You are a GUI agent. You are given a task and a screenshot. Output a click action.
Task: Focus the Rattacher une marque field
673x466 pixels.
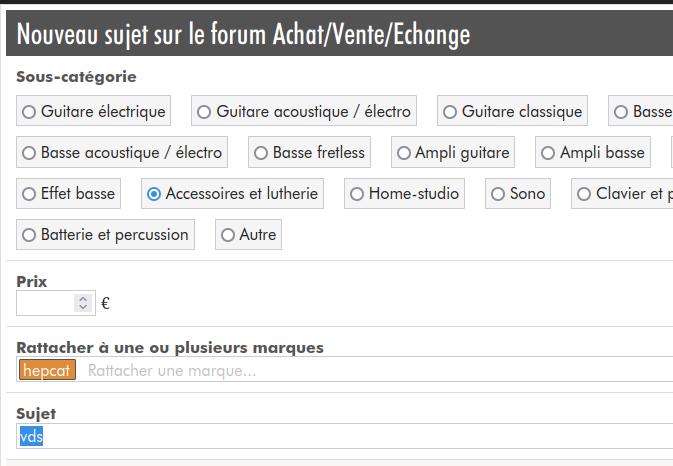pos(300,370)
